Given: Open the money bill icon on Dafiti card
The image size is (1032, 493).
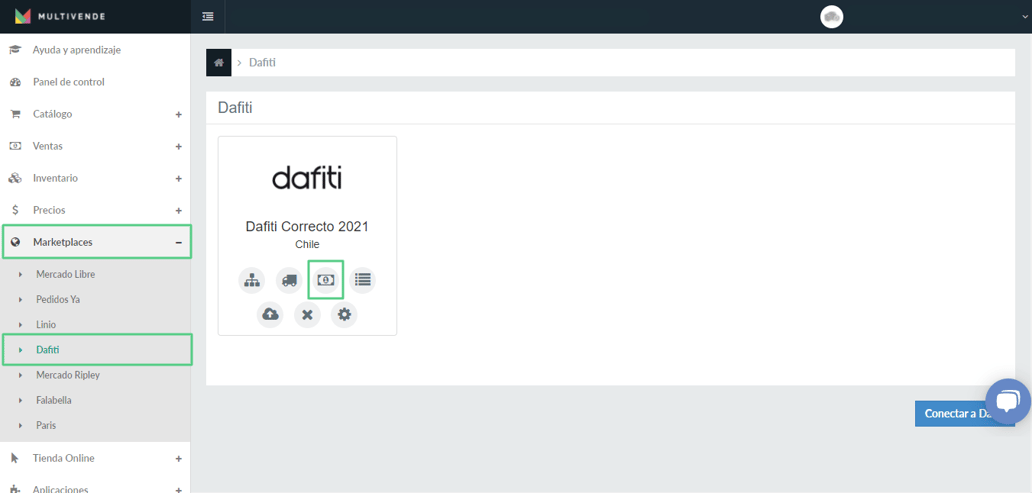Looking at the screenshot, I should point(326,280).
